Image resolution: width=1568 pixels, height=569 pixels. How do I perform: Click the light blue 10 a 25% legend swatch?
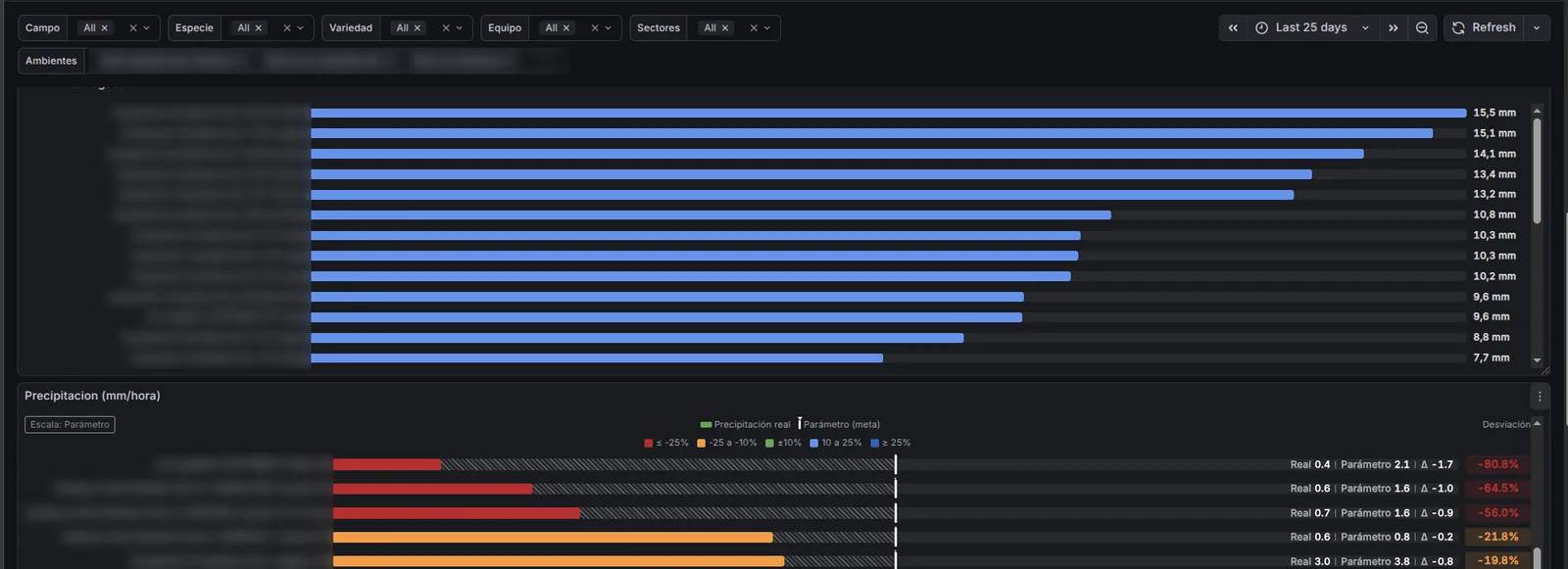coord(814,444)
